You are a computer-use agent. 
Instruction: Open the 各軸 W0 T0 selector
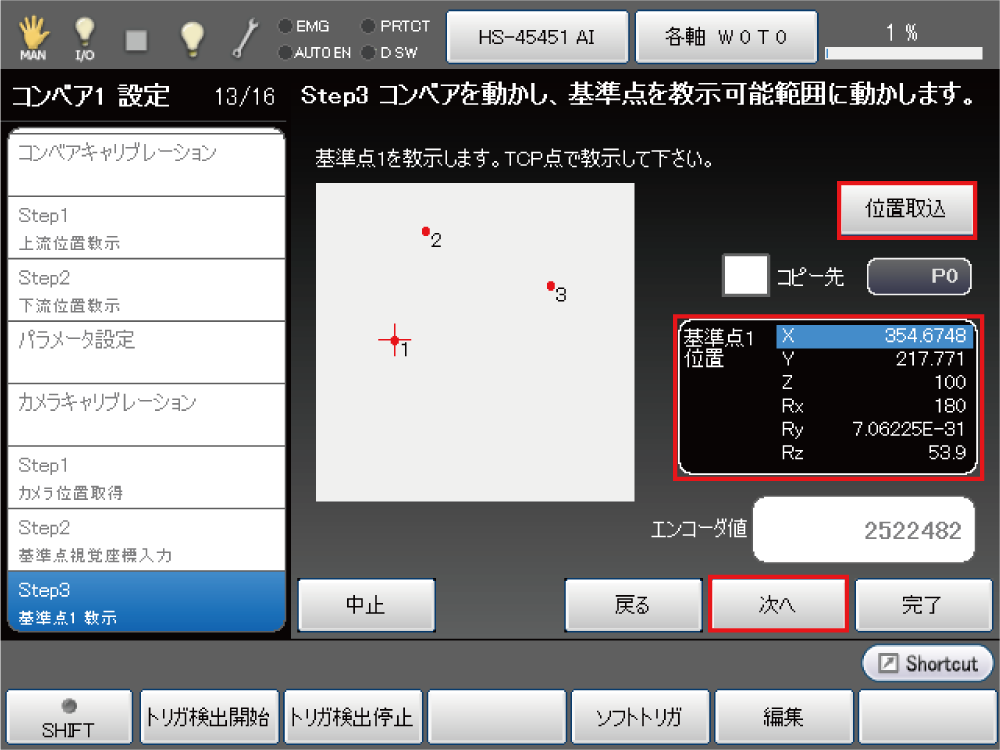tap(727, 37)
